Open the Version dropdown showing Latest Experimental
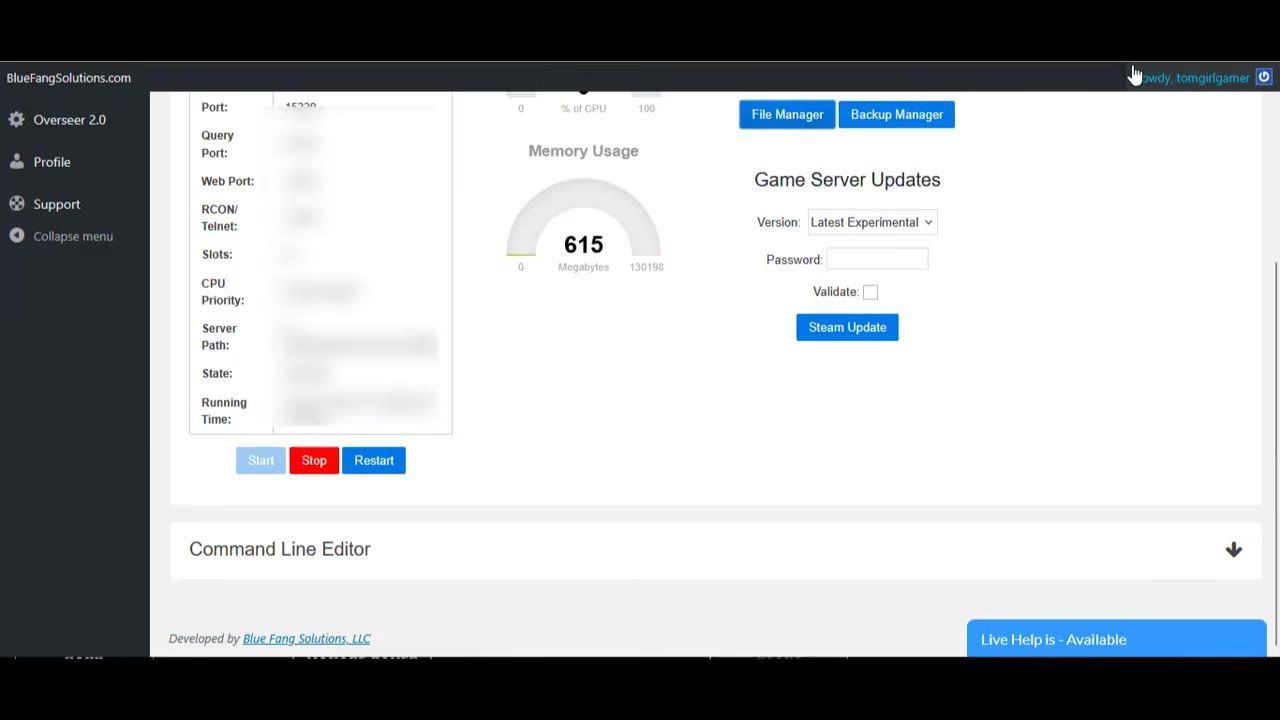The image size is (1280, 720). (872, 222)
